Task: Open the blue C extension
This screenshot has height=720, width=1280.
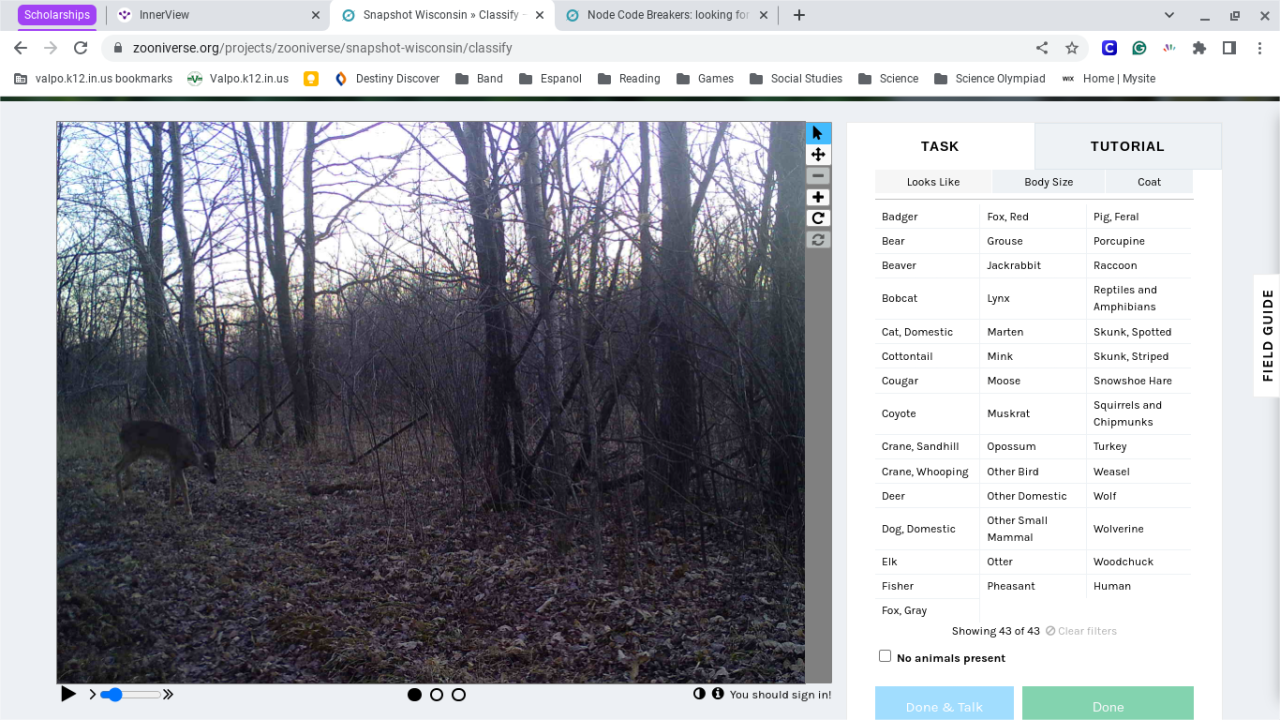Action: (1109, 48)
